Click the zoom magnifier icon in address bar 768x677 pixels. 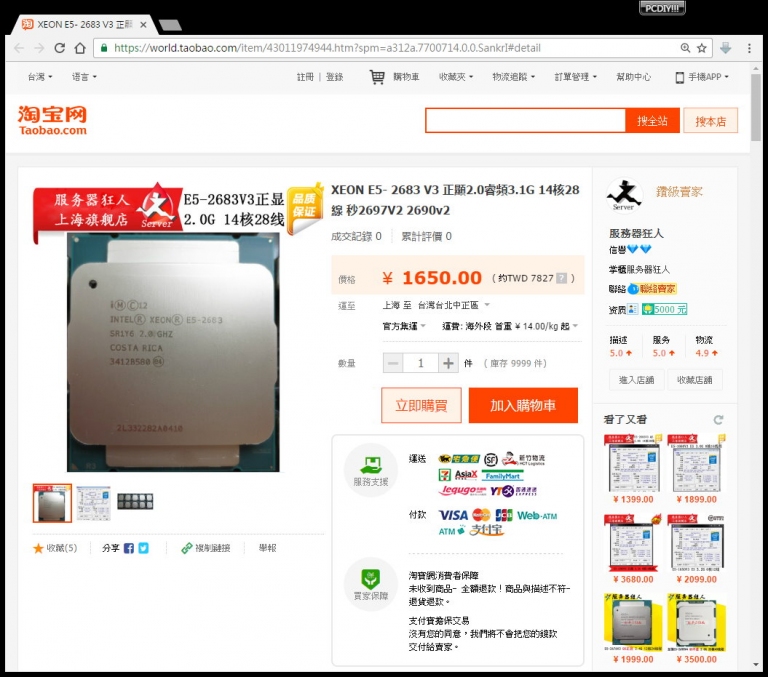(685, 48)
